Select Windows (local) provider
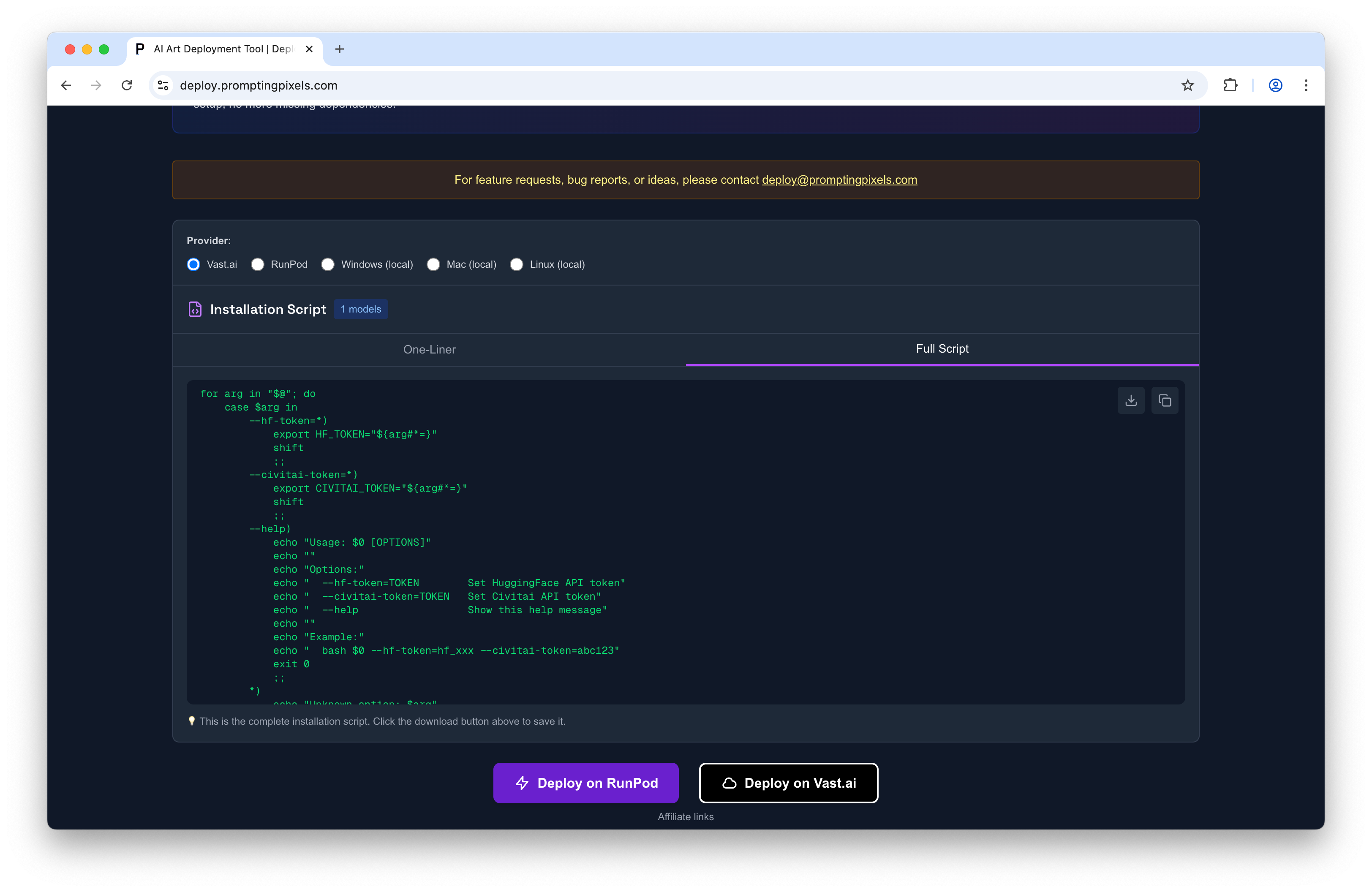Viewport: 1372px width, 892px height. [x=327, y=264]
